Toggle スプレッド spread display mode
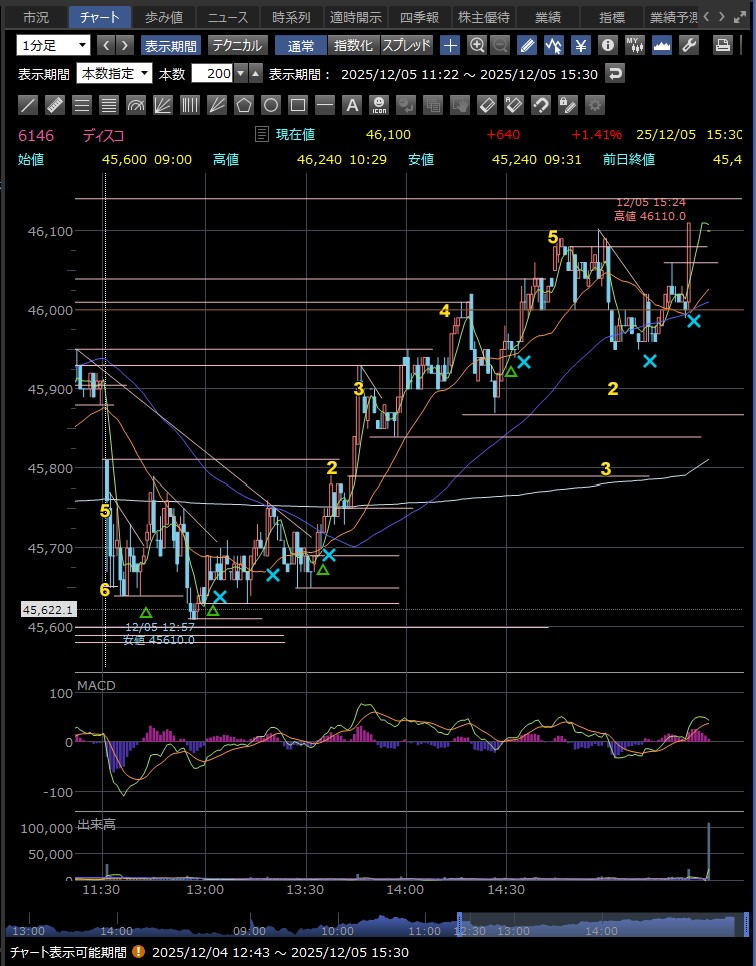The height and width of the screenshot is (966, 756). click(407, 45)
